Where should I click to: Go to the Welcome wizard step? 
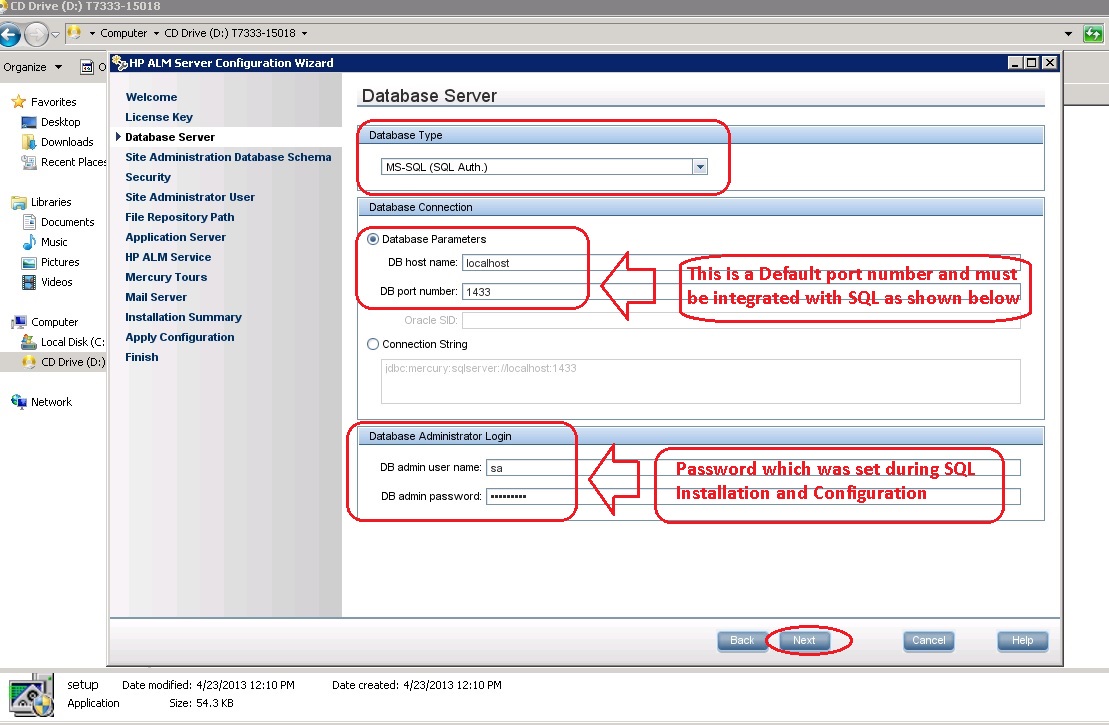151,97
